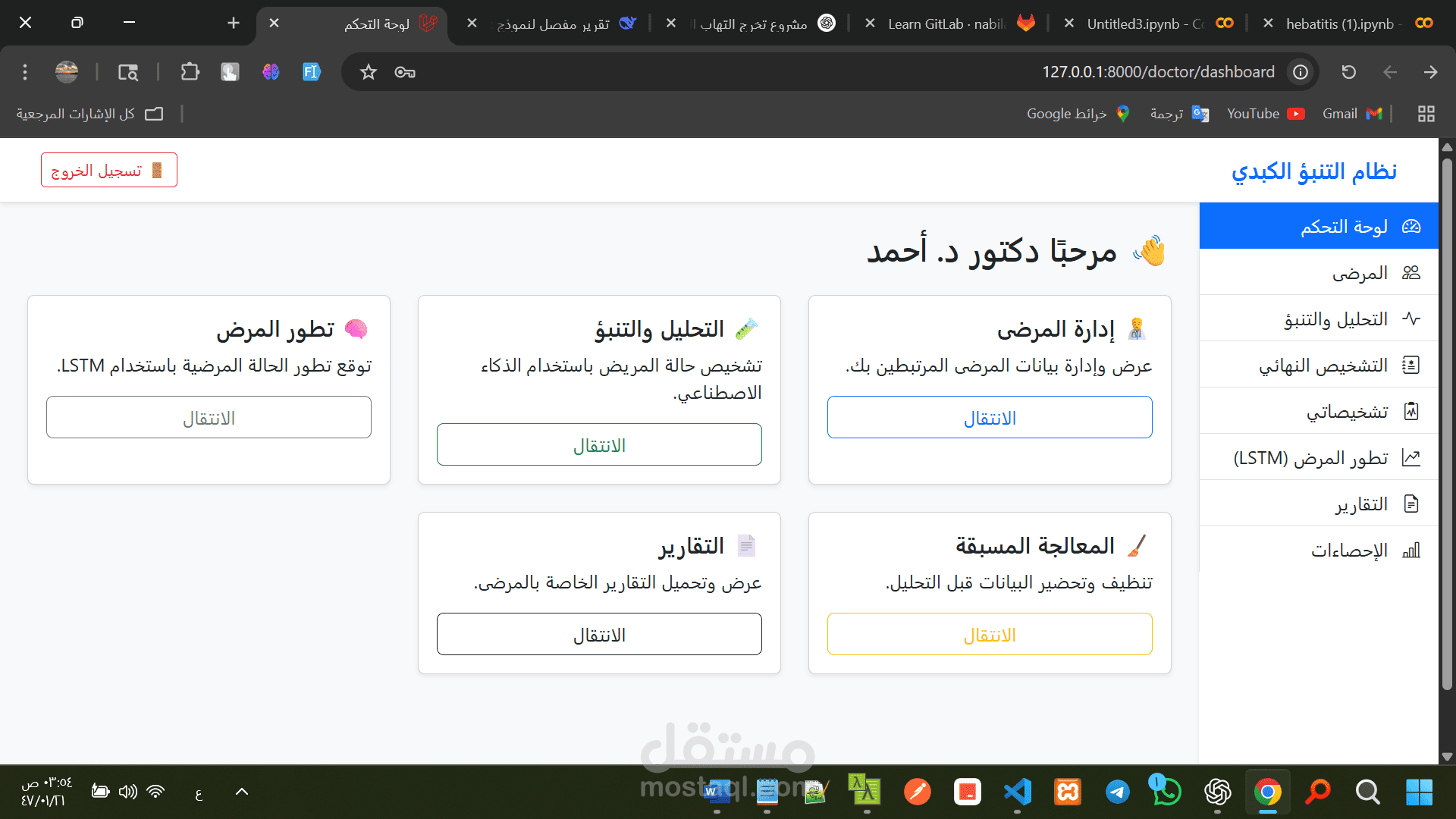Click the final diagnosis checklist icon

click(1411, 365)
